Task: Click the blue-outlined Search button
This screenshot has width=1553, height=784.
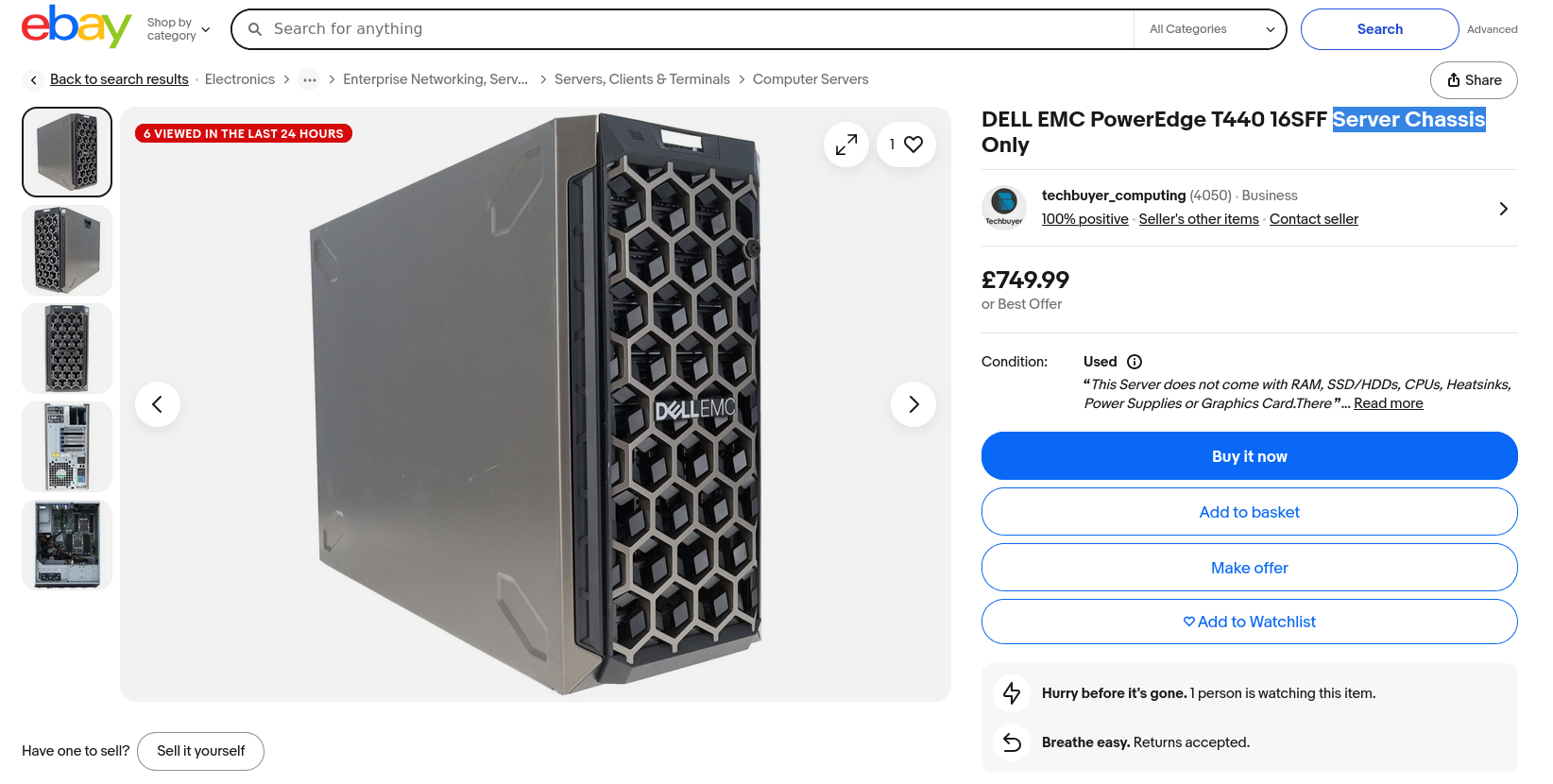Action: (1379, 29)
